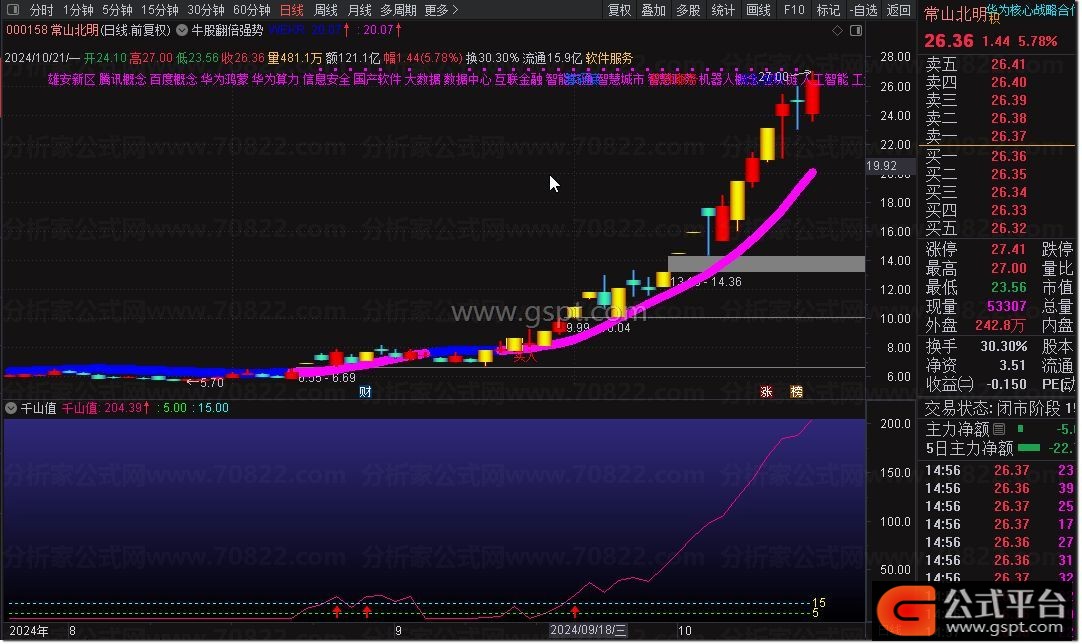
Task: Click the 华为算力 concept tag
Action: tap(275, 79)
